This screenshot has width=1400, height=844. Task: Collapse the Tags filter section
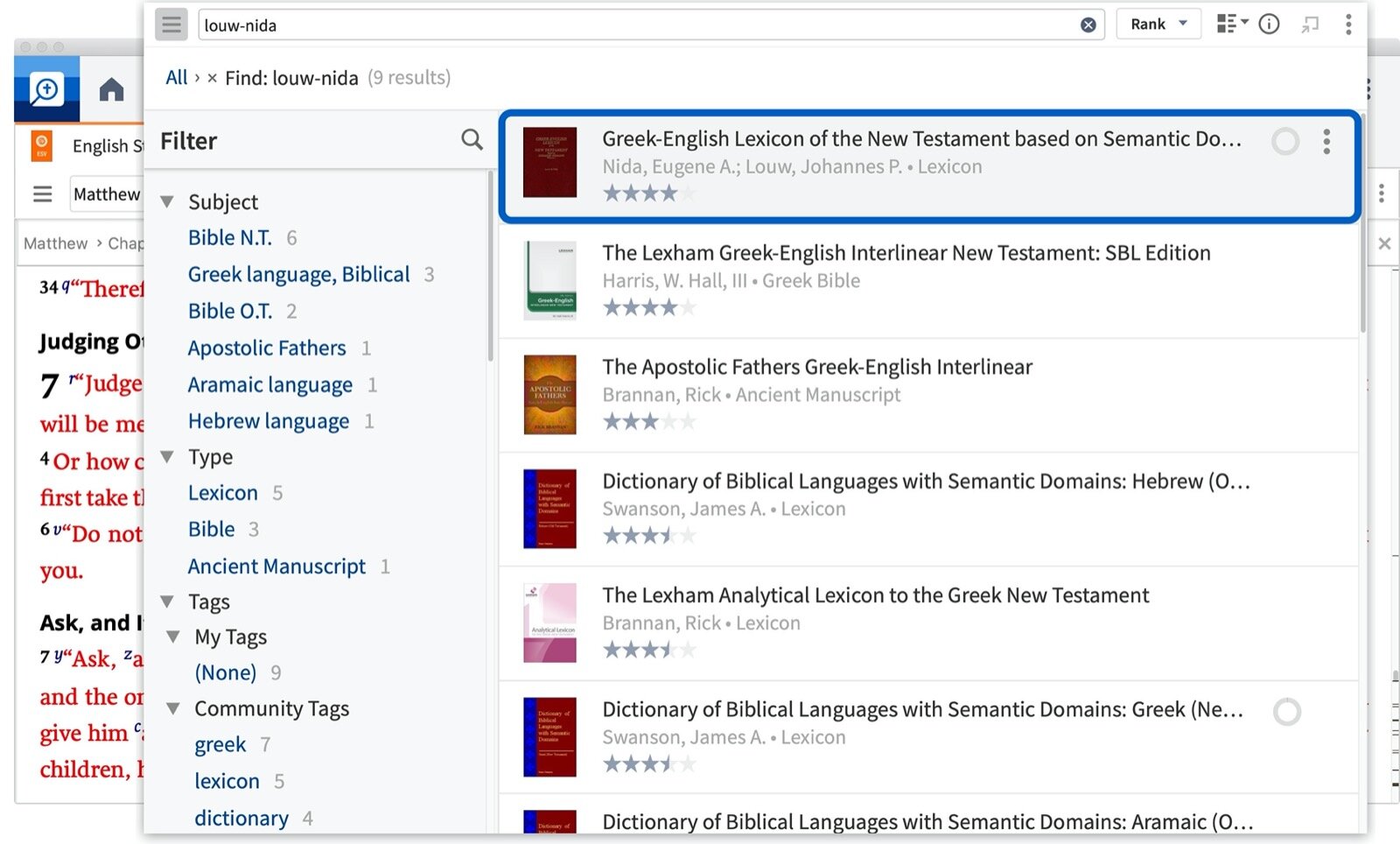(x=167, y=601)
